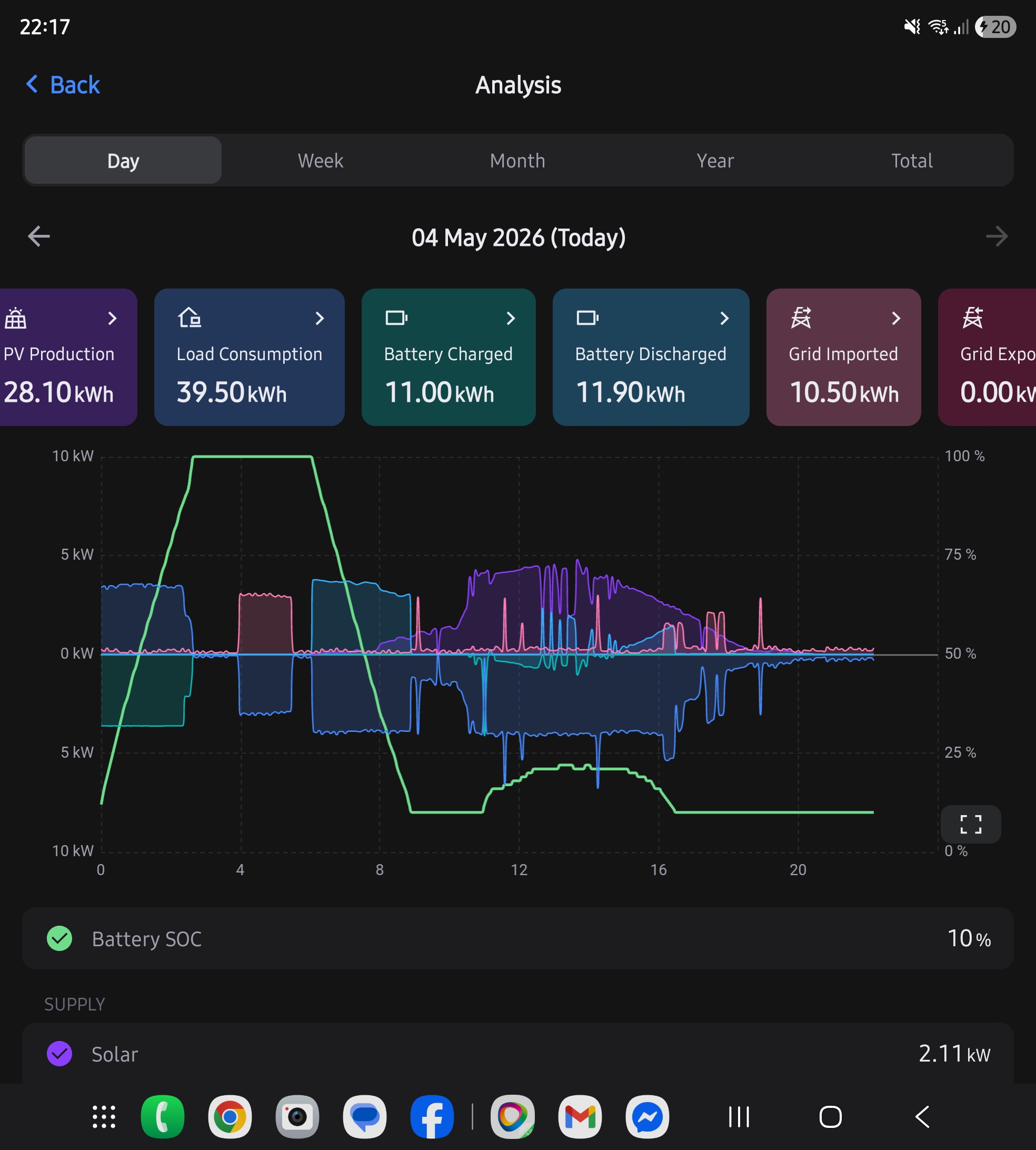Tap the Grid Imported pylon icon

[x=801, y=318]
